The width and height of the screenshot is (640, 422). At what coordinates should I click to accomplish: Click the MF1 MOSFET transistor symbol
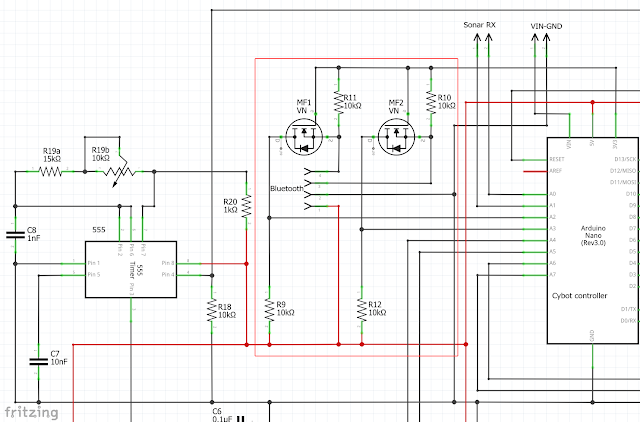click(304, 137)
